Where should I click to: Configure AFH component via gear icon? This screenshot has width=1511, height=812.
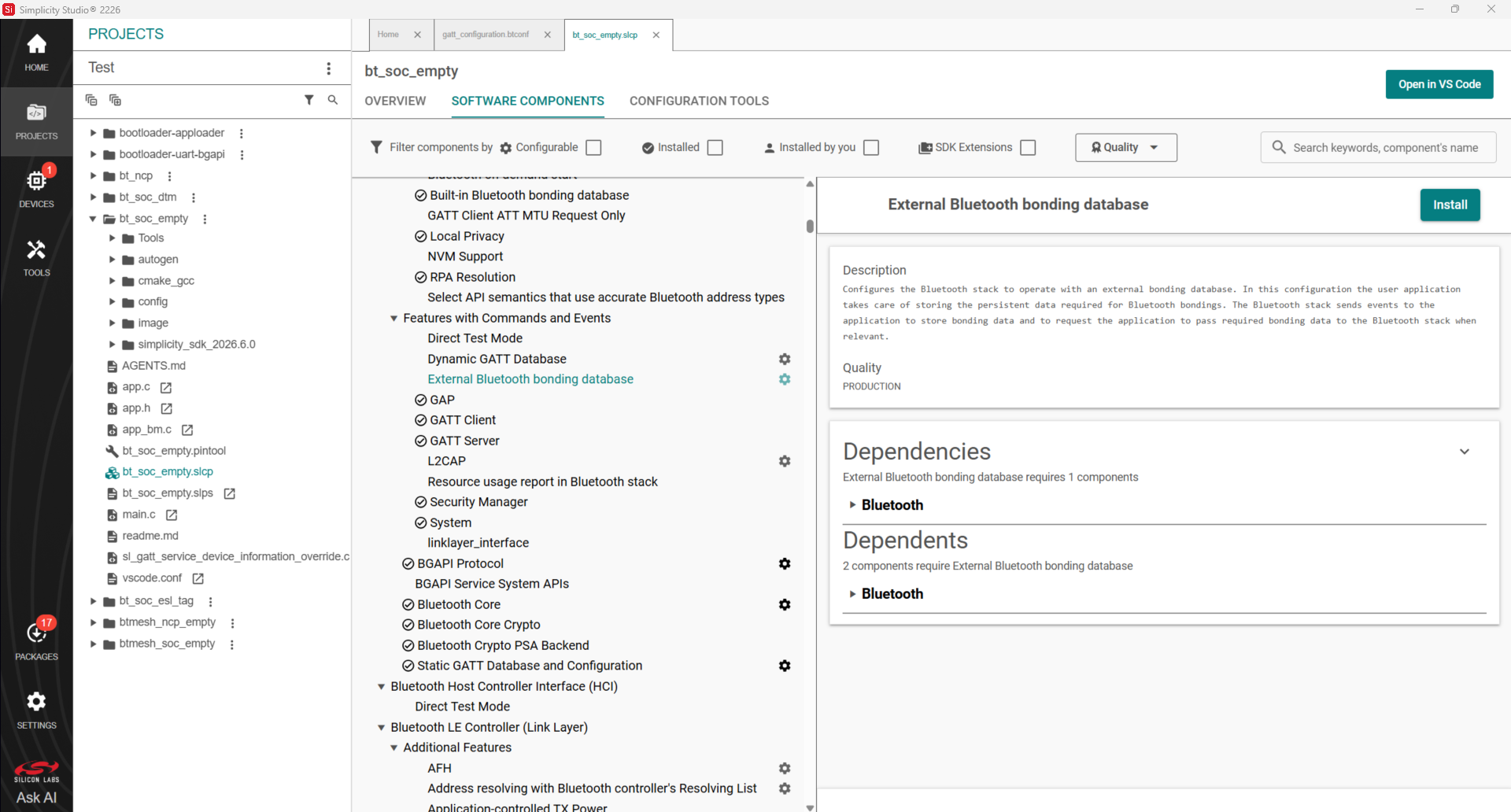pos(785,768)
